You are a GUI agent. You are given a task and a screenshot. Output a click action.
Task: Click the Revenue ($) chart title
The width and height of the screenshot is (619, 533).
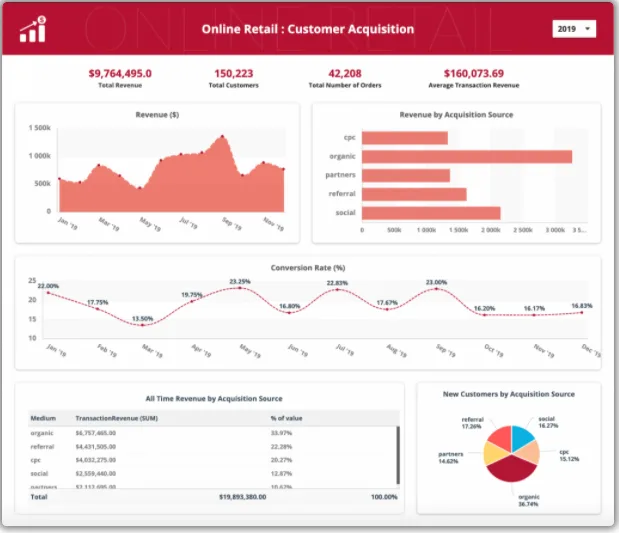157,115
